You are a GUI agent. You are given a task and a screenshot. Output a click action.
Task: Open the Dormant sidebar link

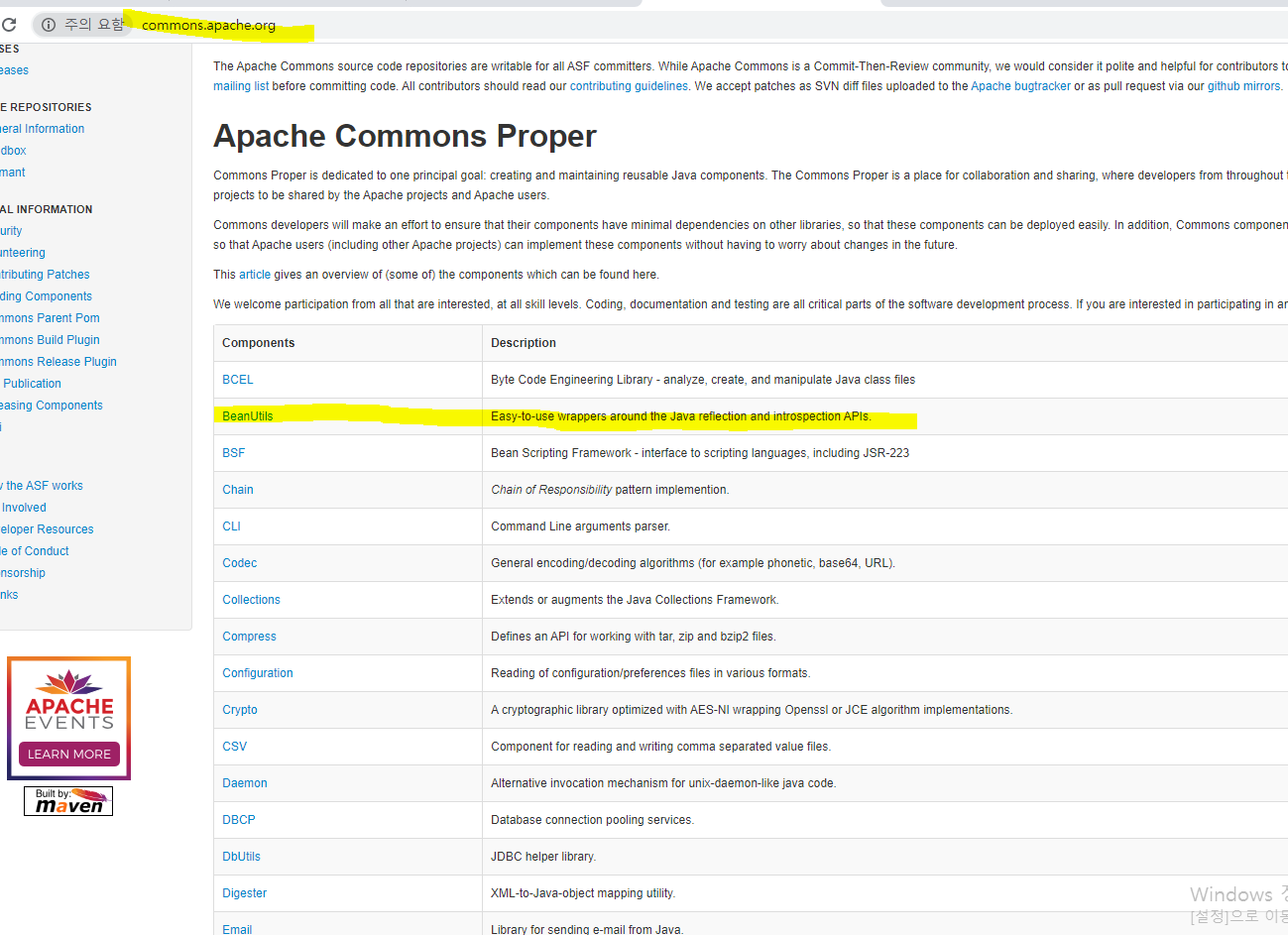tap(13, 173)
